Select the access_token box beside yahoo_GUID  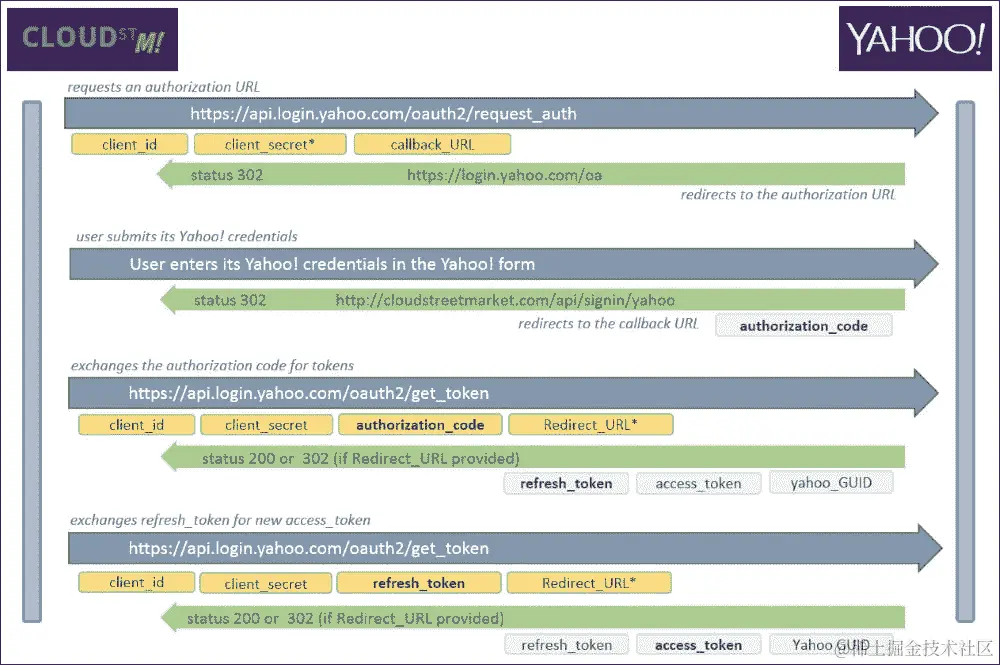pyautogui.click(x=698, y=483)
